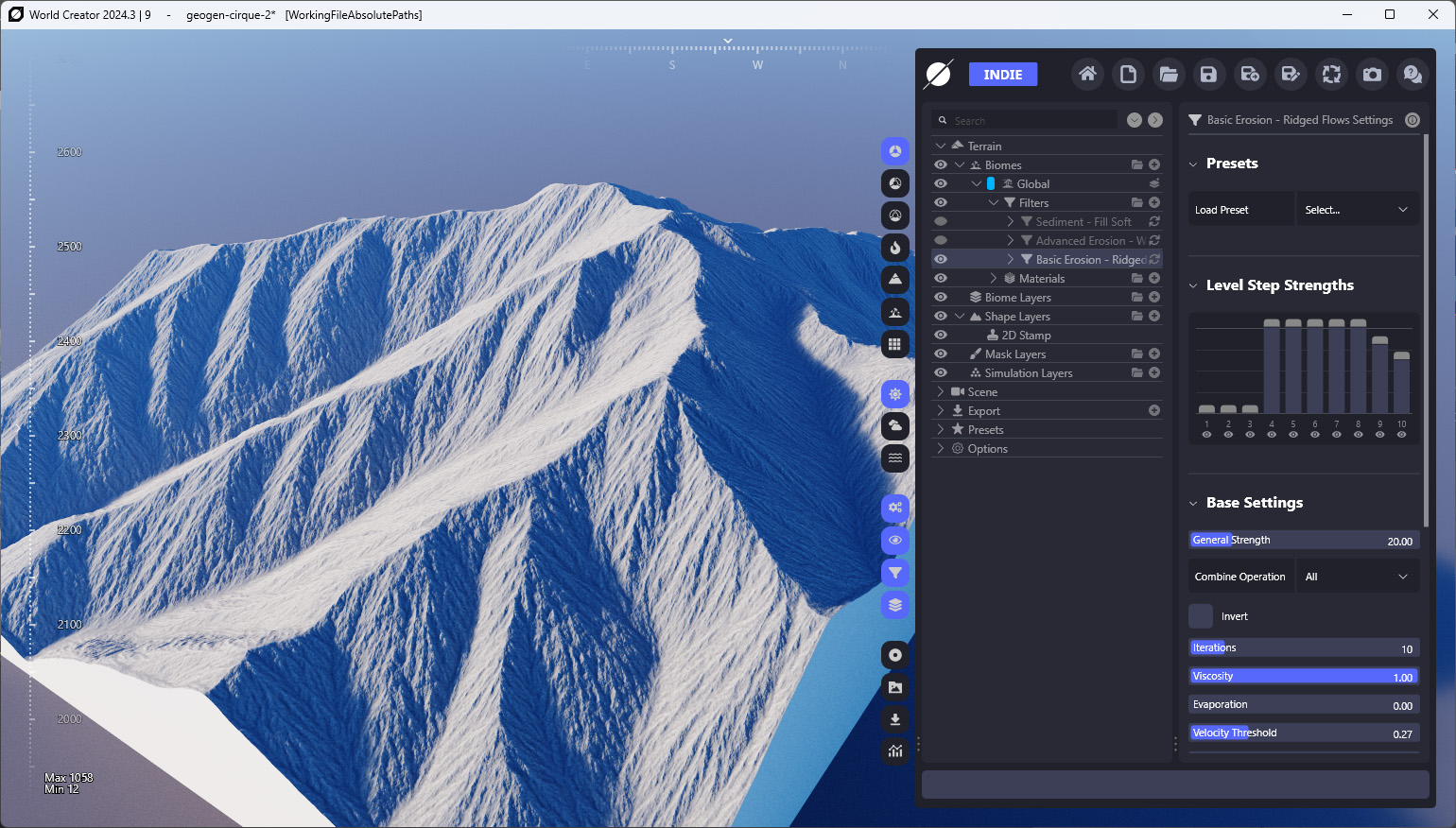Toggle the eye overlay button in viewport toolbar

coord(895,541)
